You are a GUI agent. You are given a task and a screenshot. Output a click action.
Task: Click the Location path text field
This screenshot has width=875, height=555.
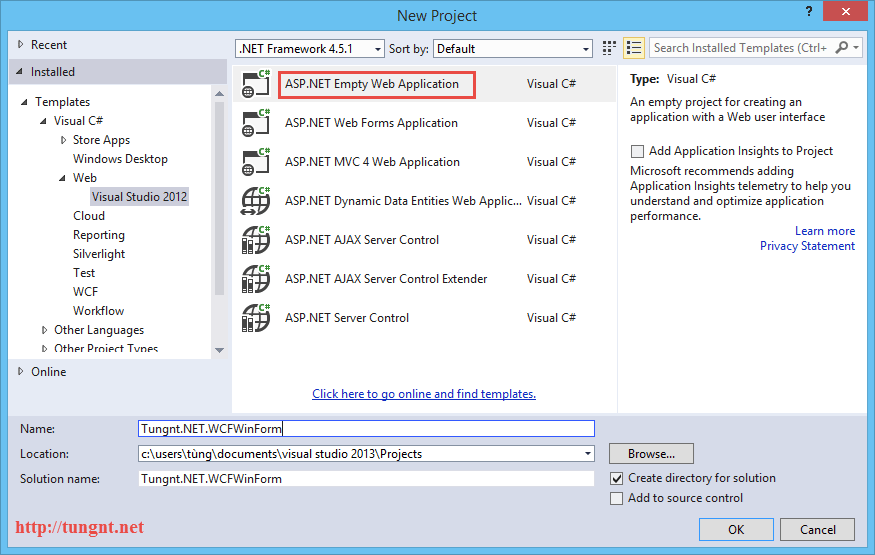(x=359, y=453)
